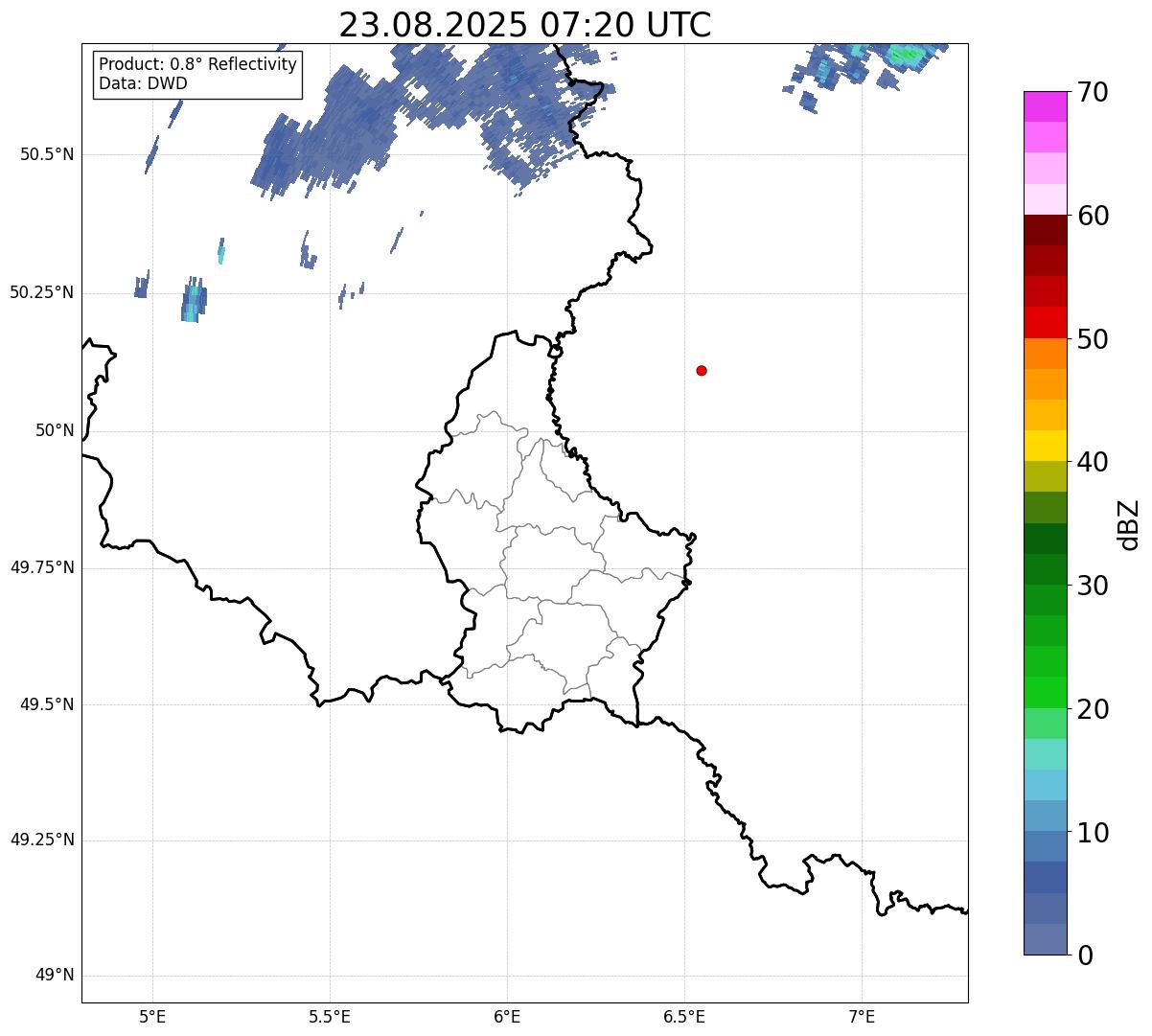Click the colorbar value 60
Image resolution: width=1152 pixels, height=1036 pixels.
(1093, 216)
